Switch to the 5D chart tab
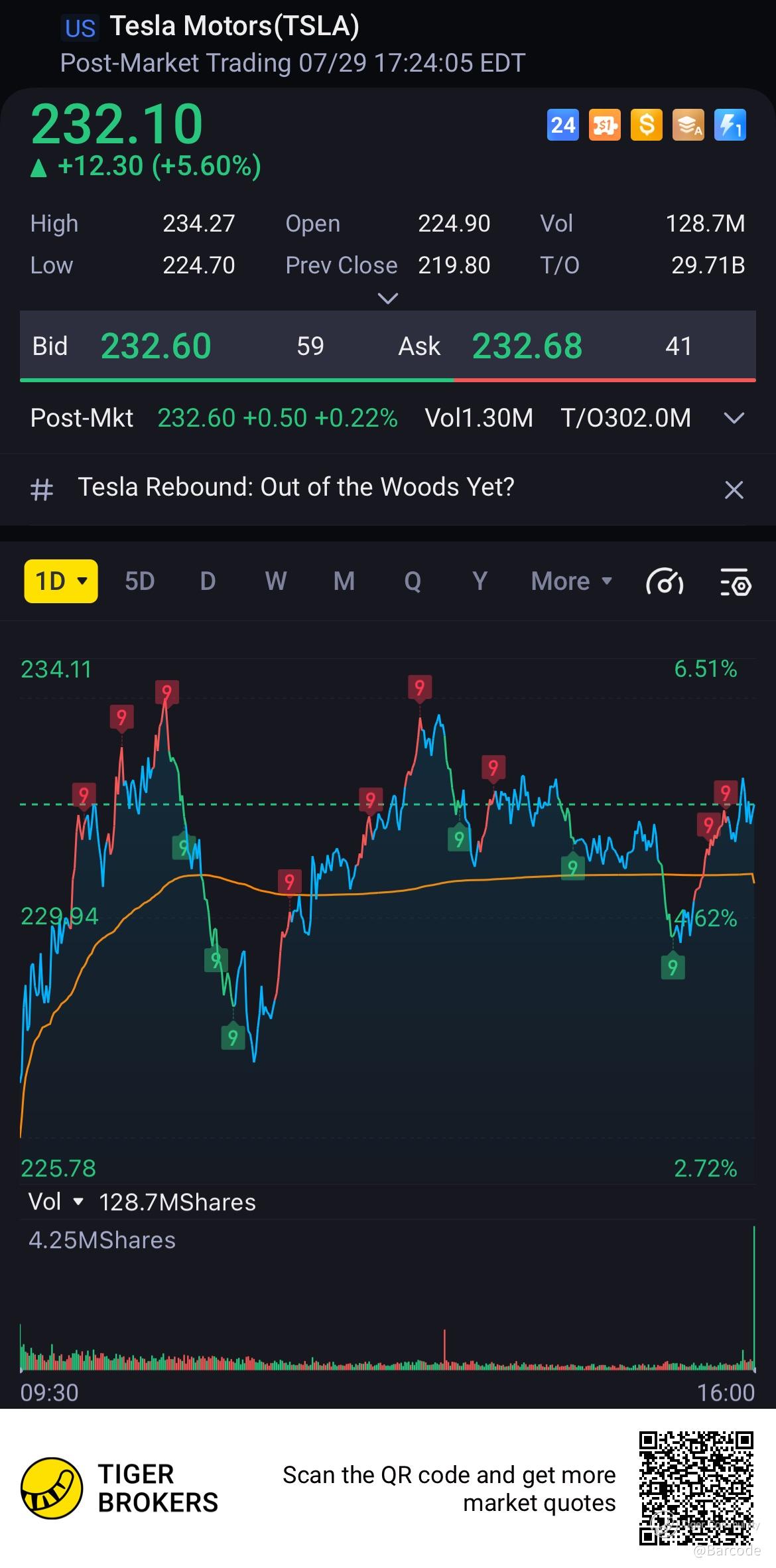 coord(140,581)
